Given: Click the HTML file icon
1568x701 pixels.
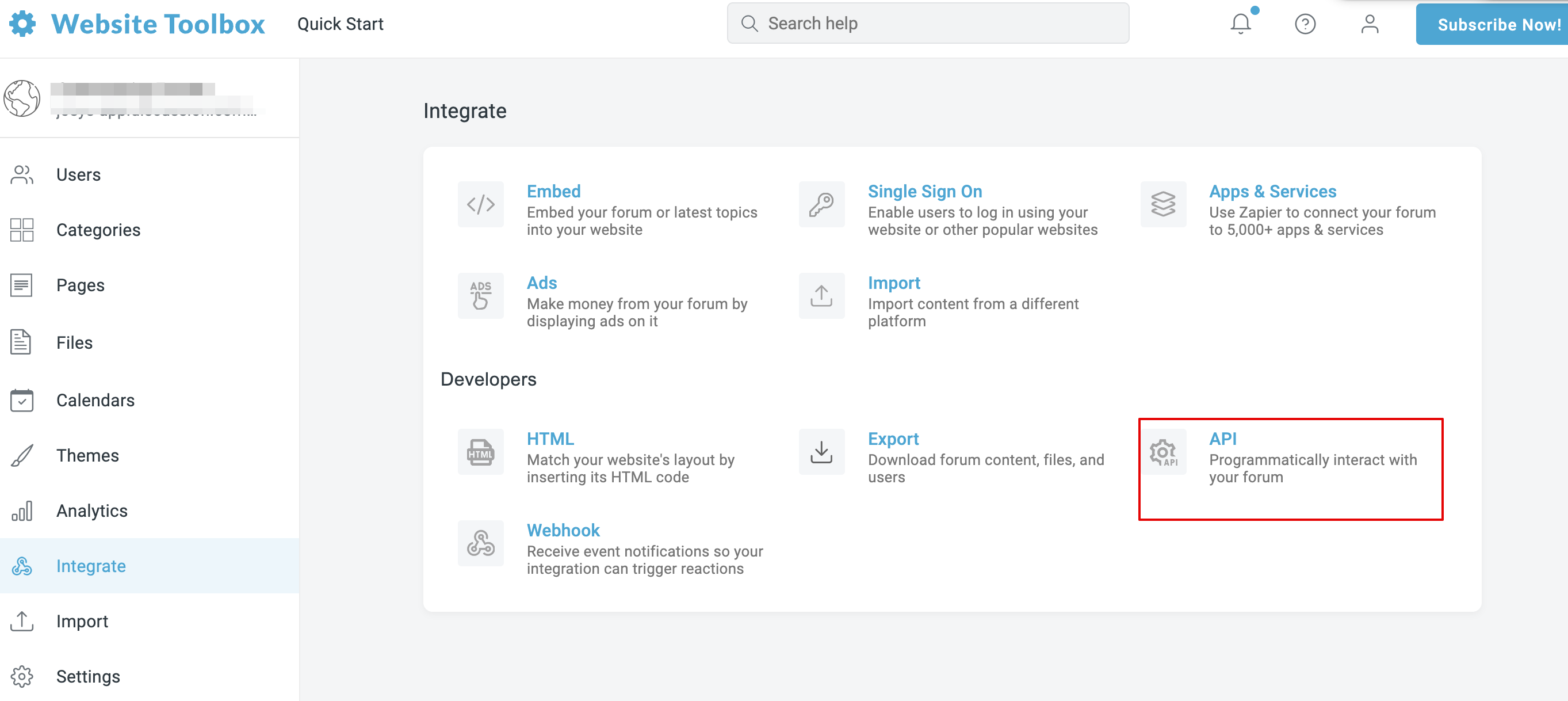Looking at the screenshot, I should pos(480,452).
